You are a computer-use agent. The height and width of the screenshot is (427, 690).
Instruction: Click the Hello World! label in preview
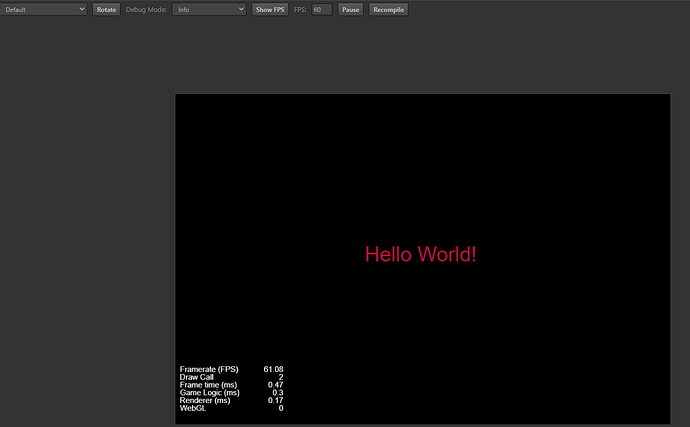coord(421,254)
